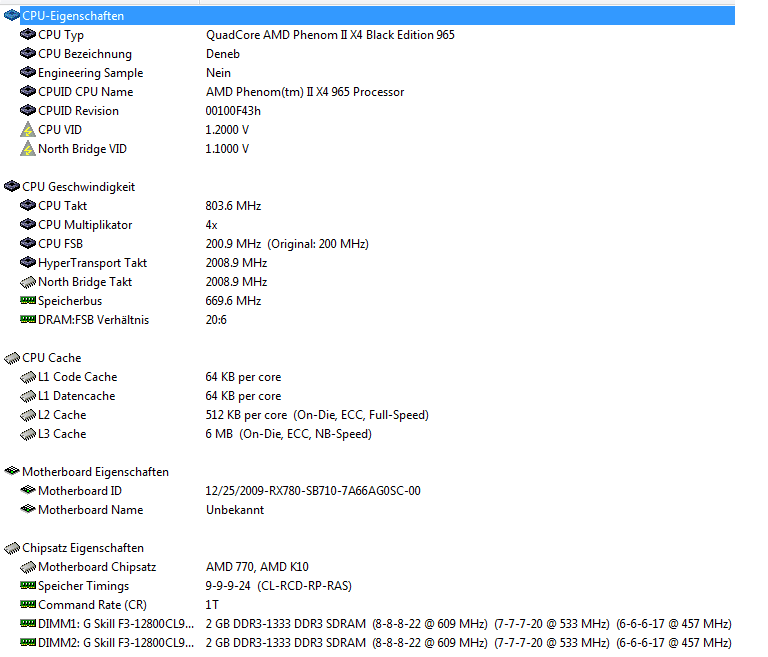Screen dimensions: 768x657
Task: Click the CPUID Revision chip icon
Action: 28,111
